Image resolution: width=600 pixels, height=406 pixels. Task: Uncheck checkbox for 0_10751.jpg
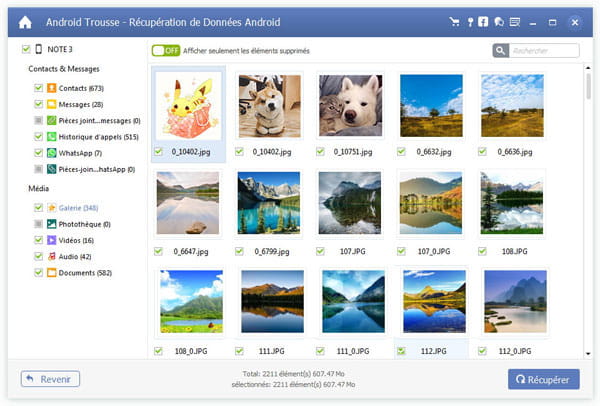point(320,152)
